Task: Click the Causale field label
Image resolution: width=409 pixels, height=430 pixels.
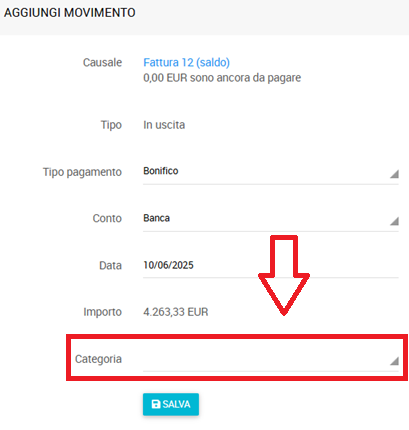Action: (x=102, y=62)
